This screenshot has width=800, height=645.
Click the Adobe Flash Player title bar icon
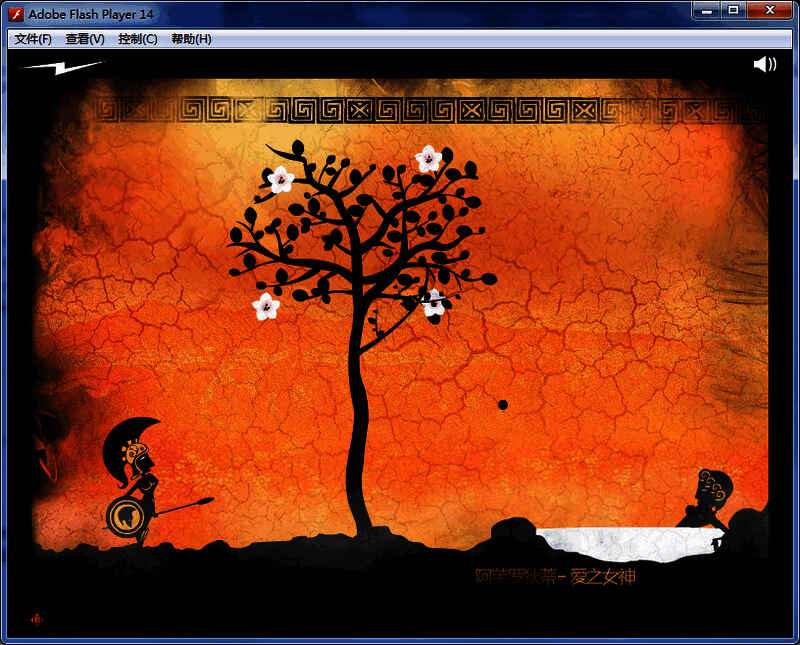(16, 13)
